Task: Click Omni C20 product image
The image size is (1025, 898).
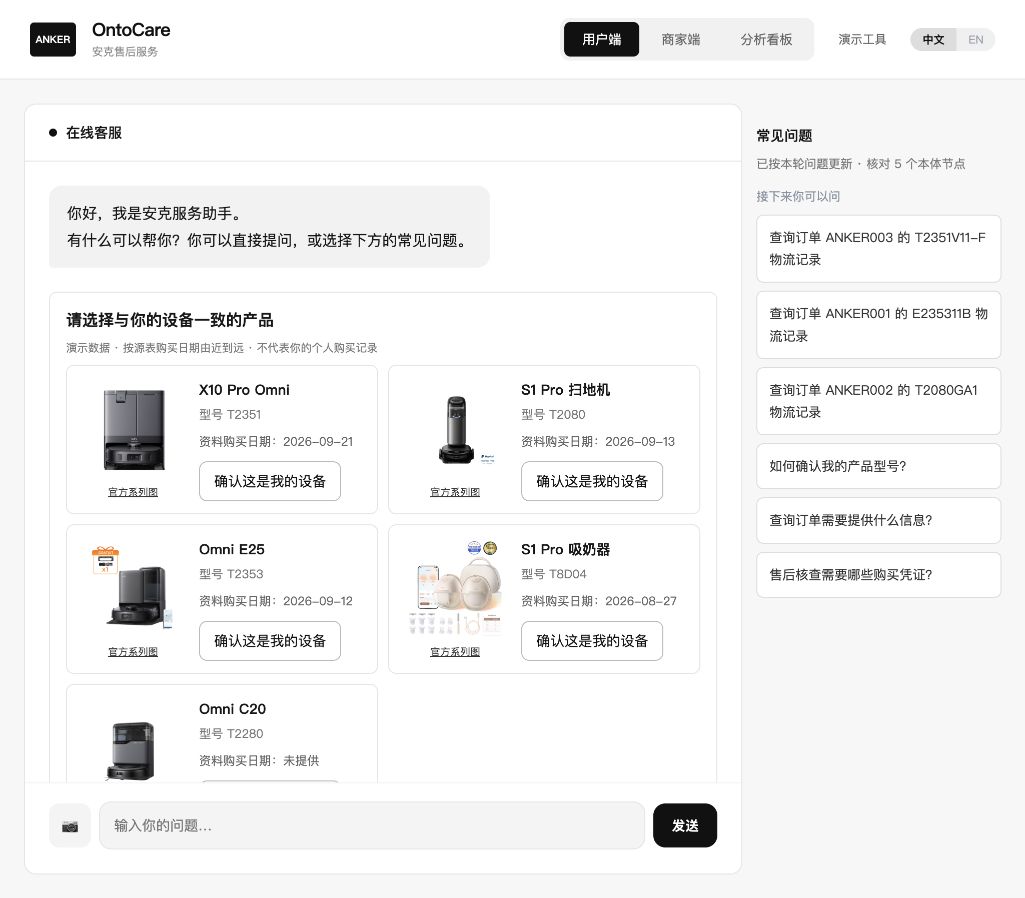Action: click(x=131, y=751)
